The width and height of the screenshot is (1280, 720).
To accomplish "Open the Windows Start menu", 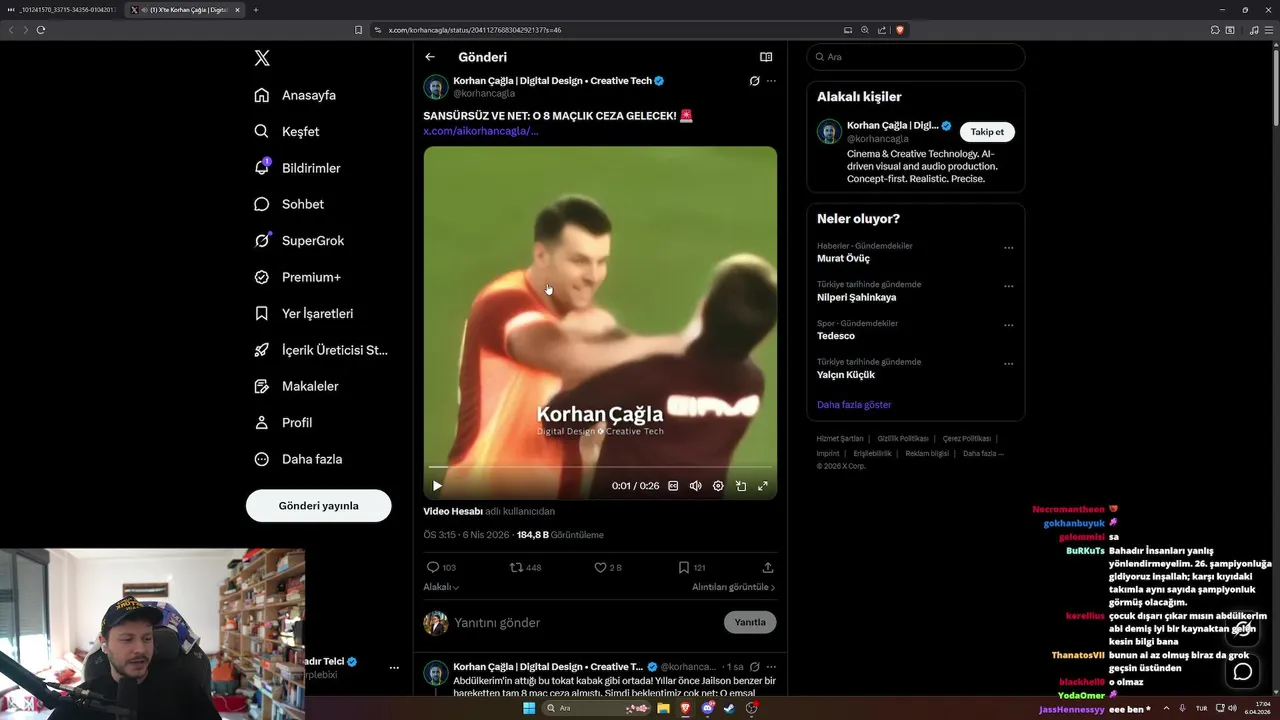I will point(529,708).
